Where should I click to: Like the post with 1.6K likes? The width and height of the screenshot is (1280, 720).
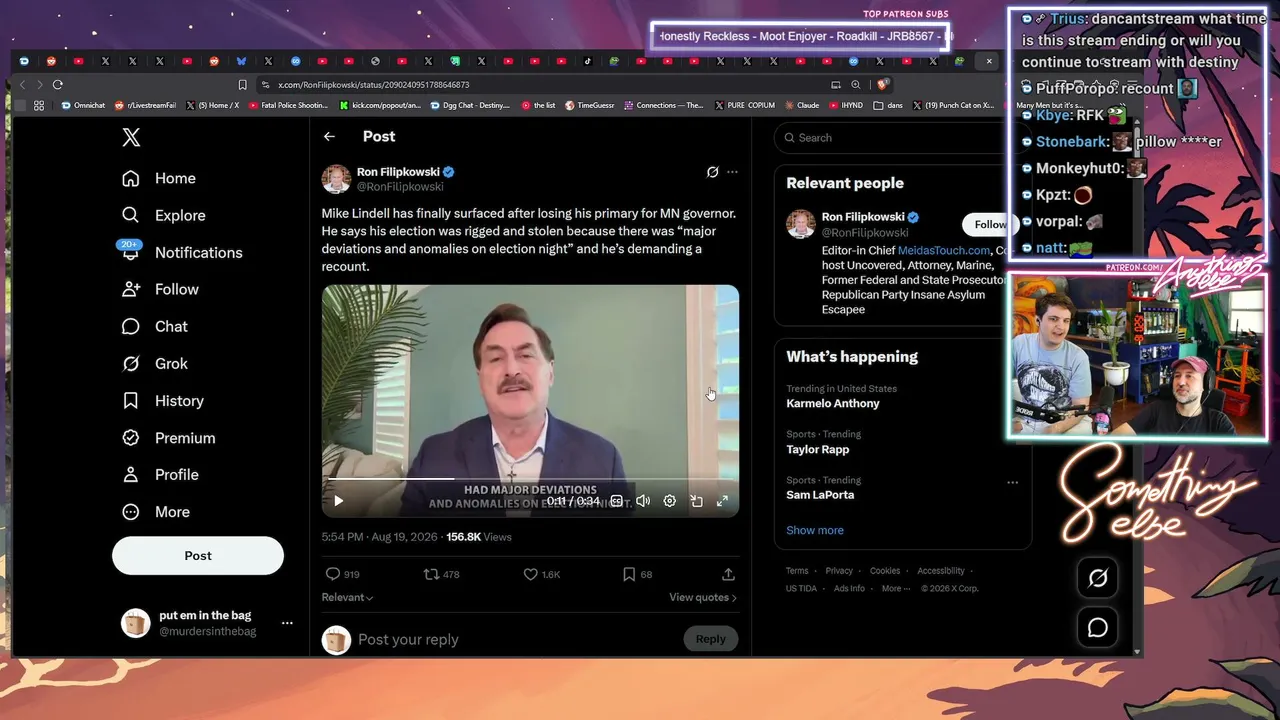tap(542, 574)
